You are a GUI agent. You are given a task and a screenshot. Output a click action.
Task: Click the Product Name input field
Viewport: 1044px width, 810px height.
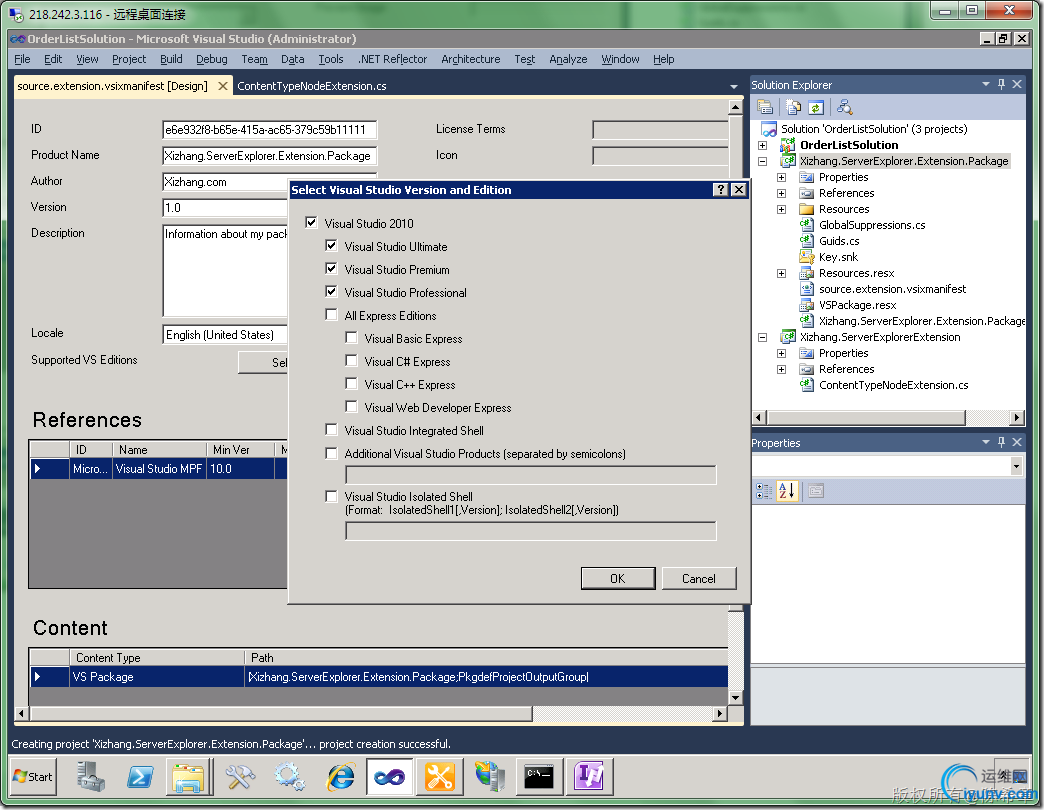pyautogui.click(x=270, y=156)
